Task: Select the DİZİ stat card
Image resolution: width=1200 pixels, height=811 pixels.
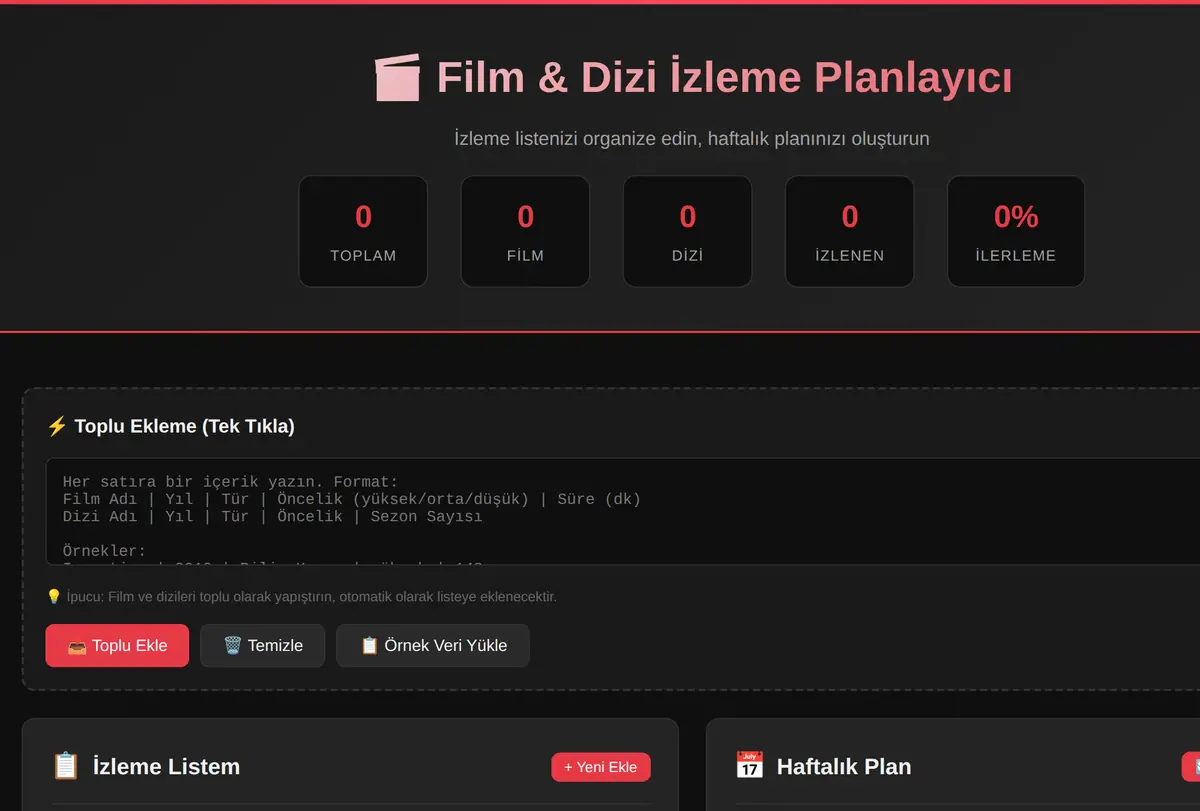Action: click(x=687, y=232)
